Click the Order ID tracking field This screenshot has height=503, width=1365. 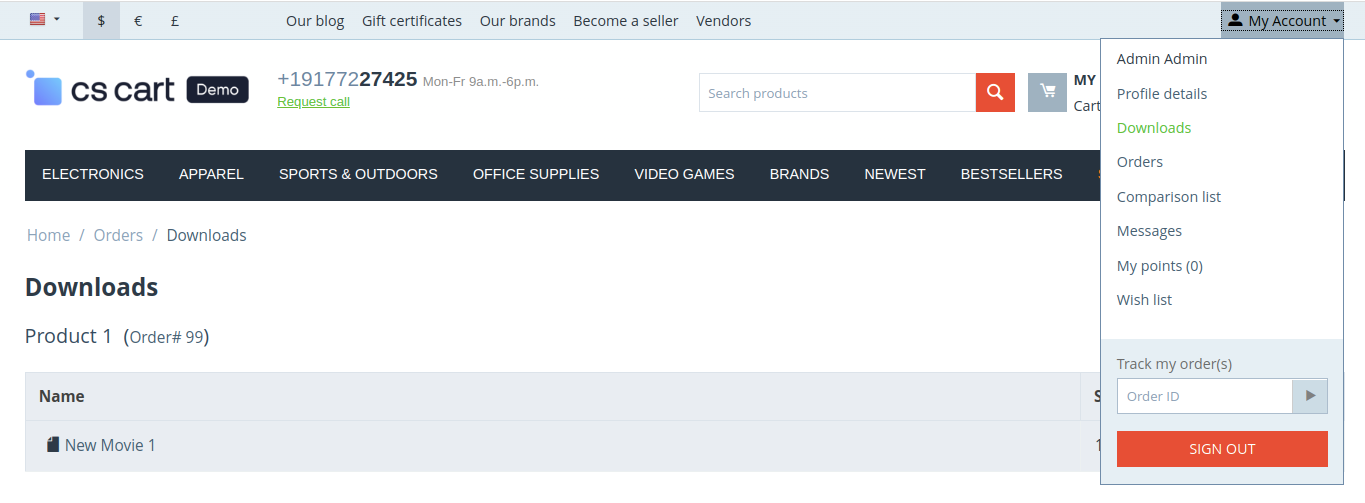click(1205, 396)
